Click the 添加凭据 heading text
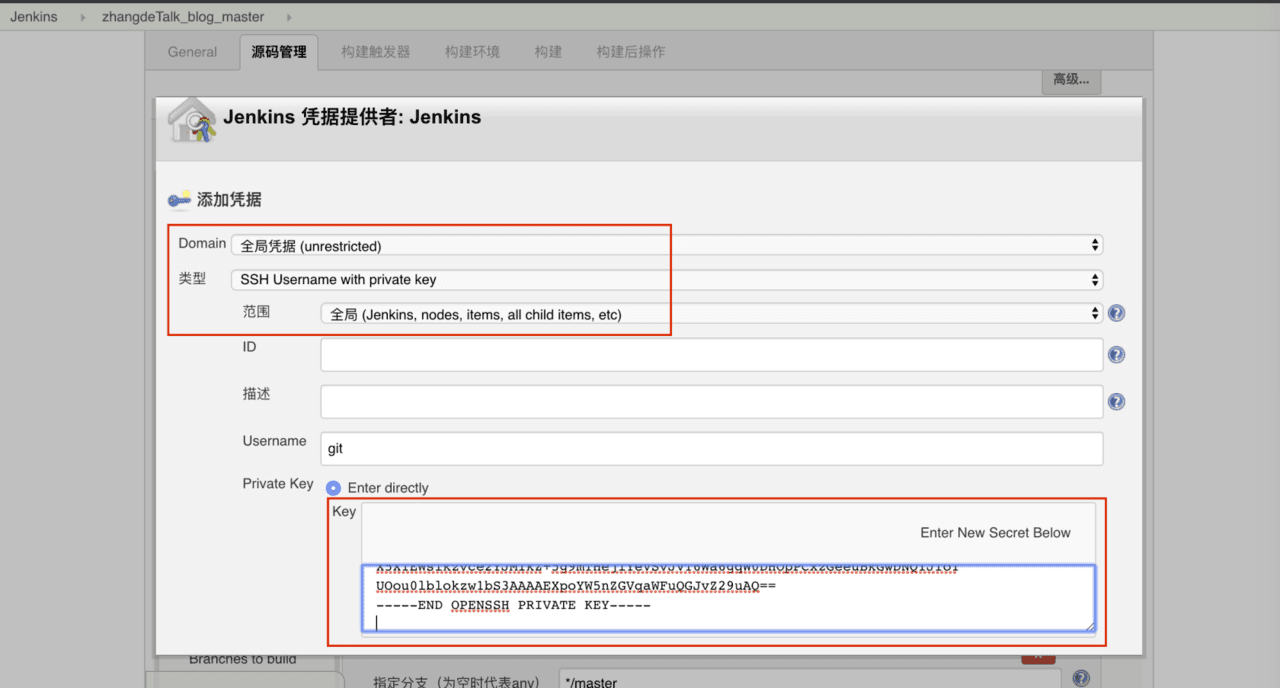Viewport: 1280px width, 688px height. (x=229, y=200)
